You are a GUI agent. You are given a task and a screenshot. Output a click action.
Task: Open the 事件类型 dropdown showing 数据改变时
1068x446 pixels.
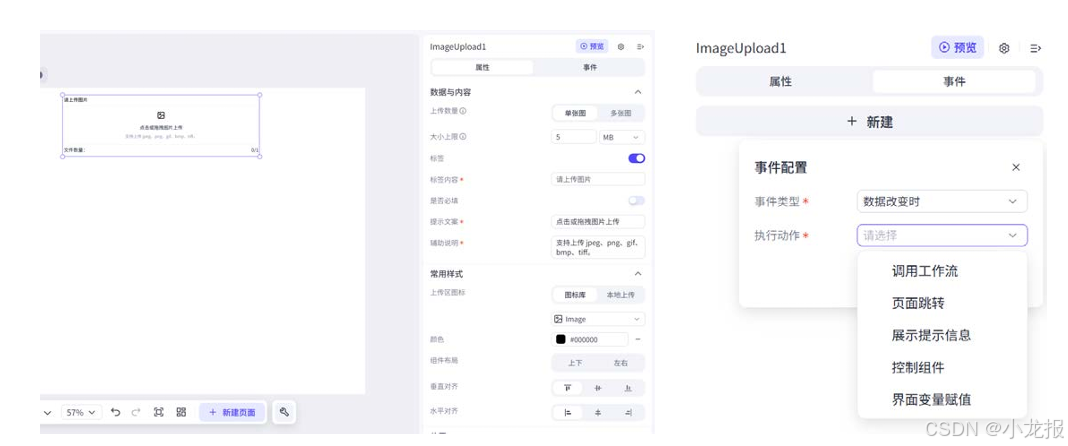(x=942, y=202)
